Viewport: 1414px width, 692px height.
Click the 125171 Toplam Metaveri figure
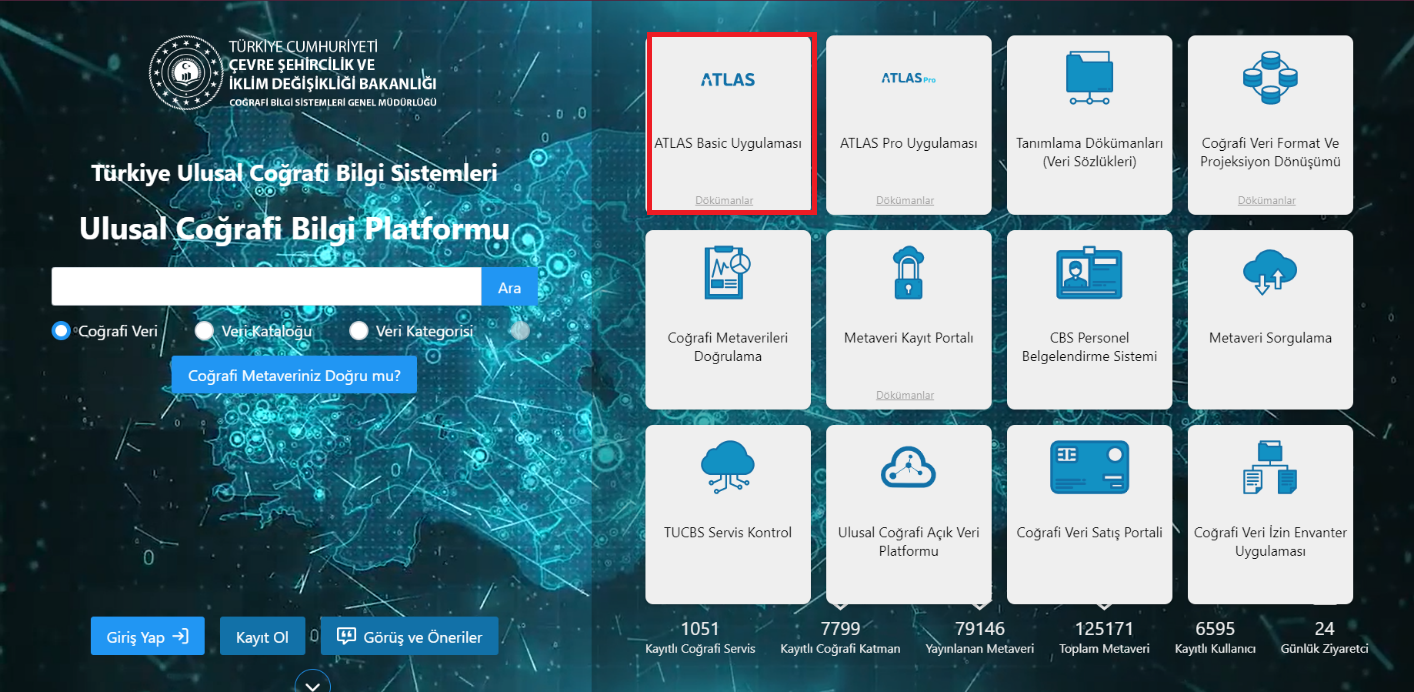click(x=1104, y=638)
